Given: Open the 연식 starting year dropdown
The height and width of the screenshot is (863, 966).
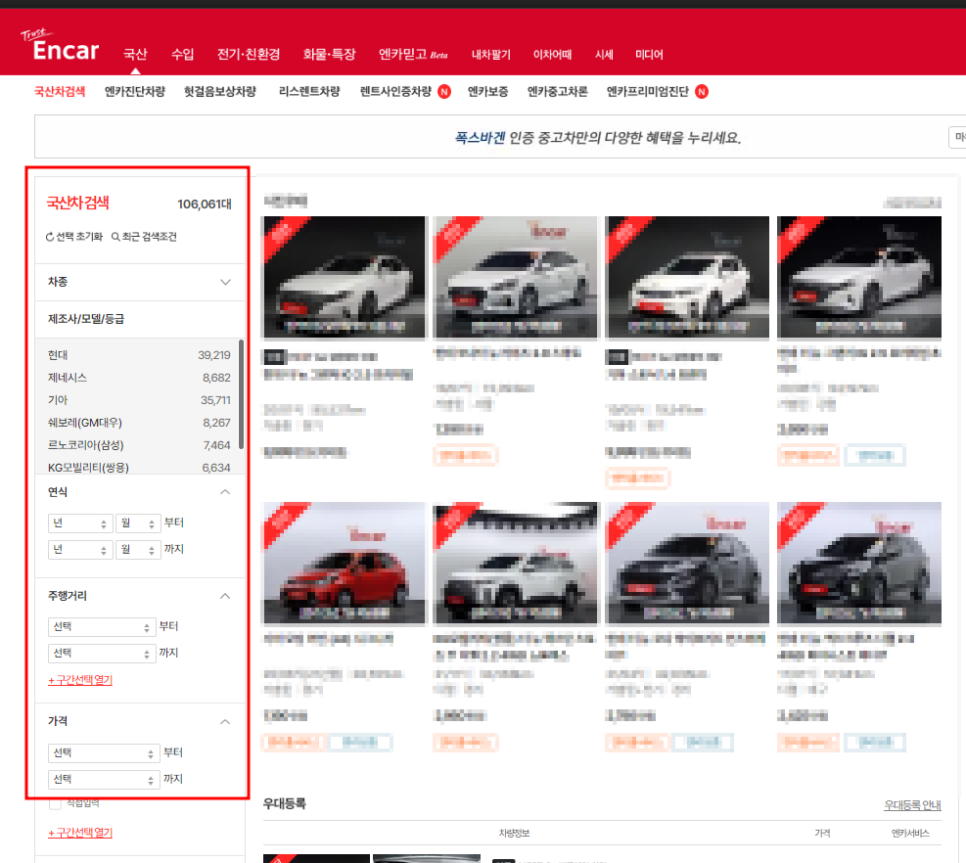Looking at the screenshot, I should tap(80, 523).
